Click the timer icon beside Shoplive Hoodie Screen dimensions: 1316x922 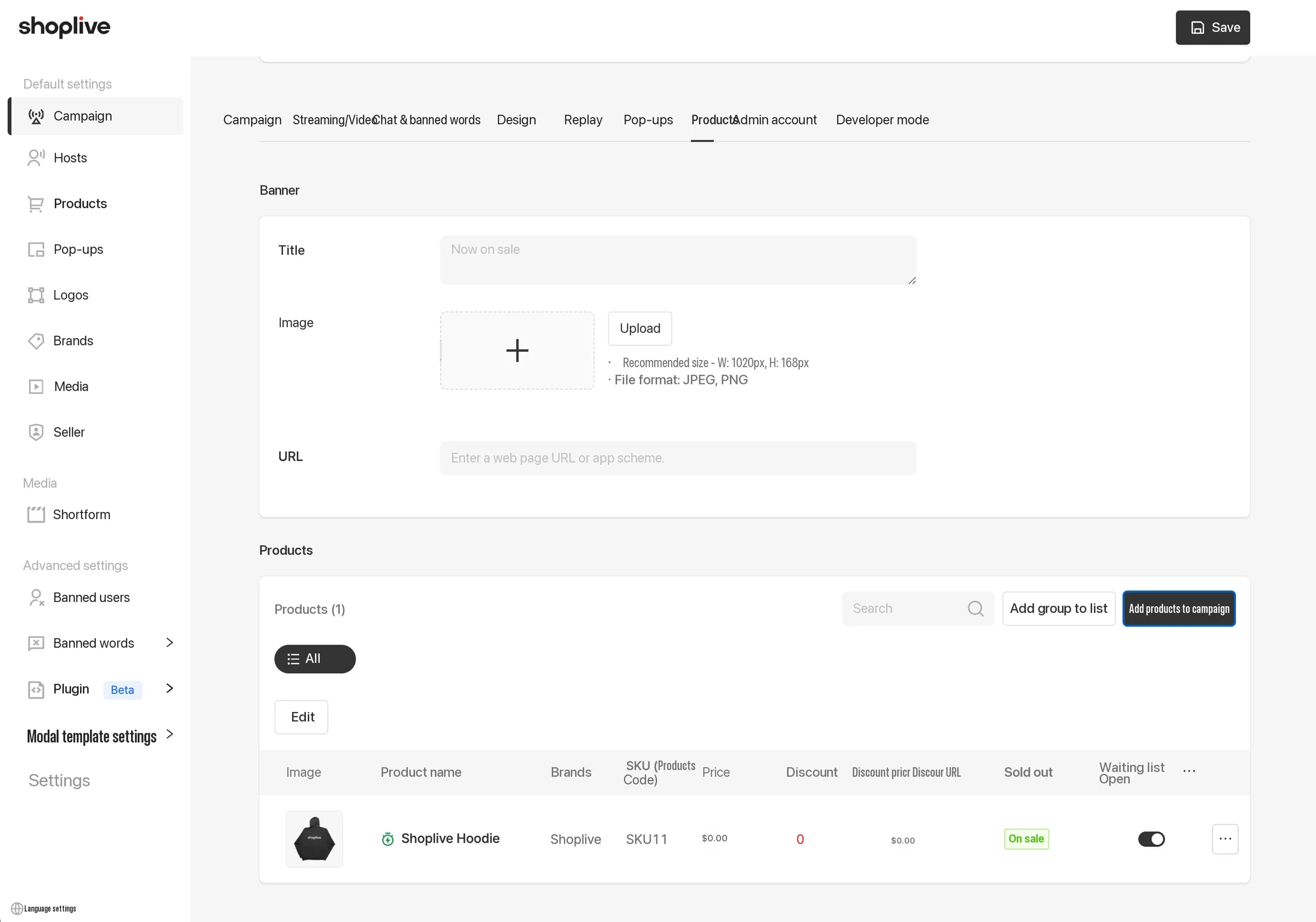pyautogui.click(x=388, y=839)
